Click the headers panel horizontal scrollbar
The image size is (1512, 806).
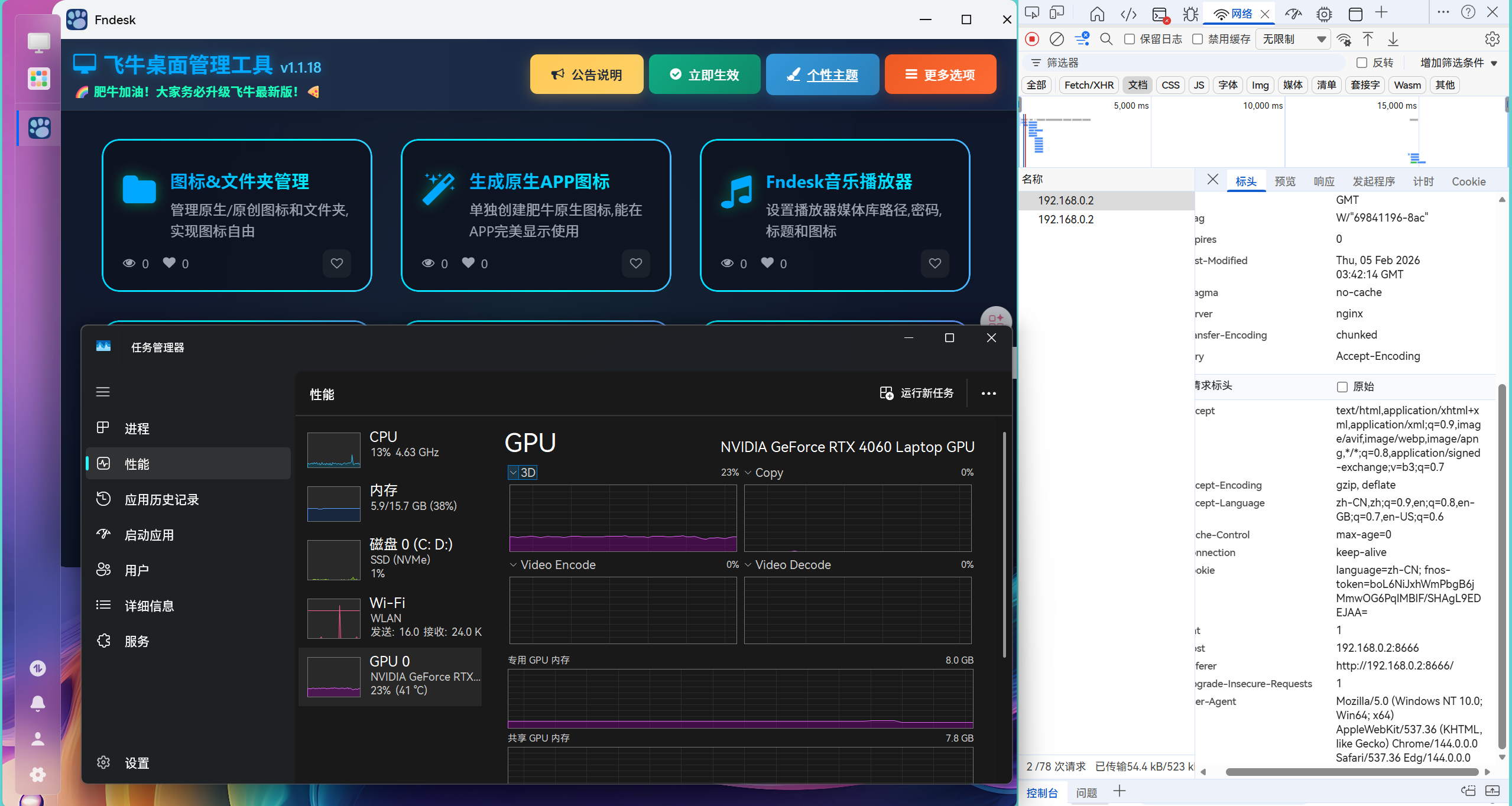[x=1351, y=772]
